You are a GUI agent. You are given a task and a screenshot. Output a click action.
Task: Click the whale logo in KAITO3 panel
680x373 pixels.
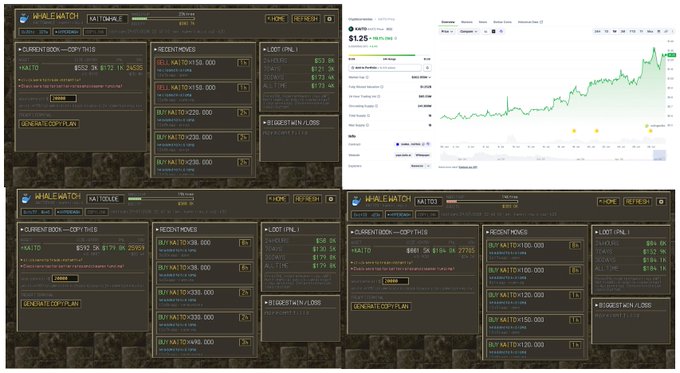(356, 201)
